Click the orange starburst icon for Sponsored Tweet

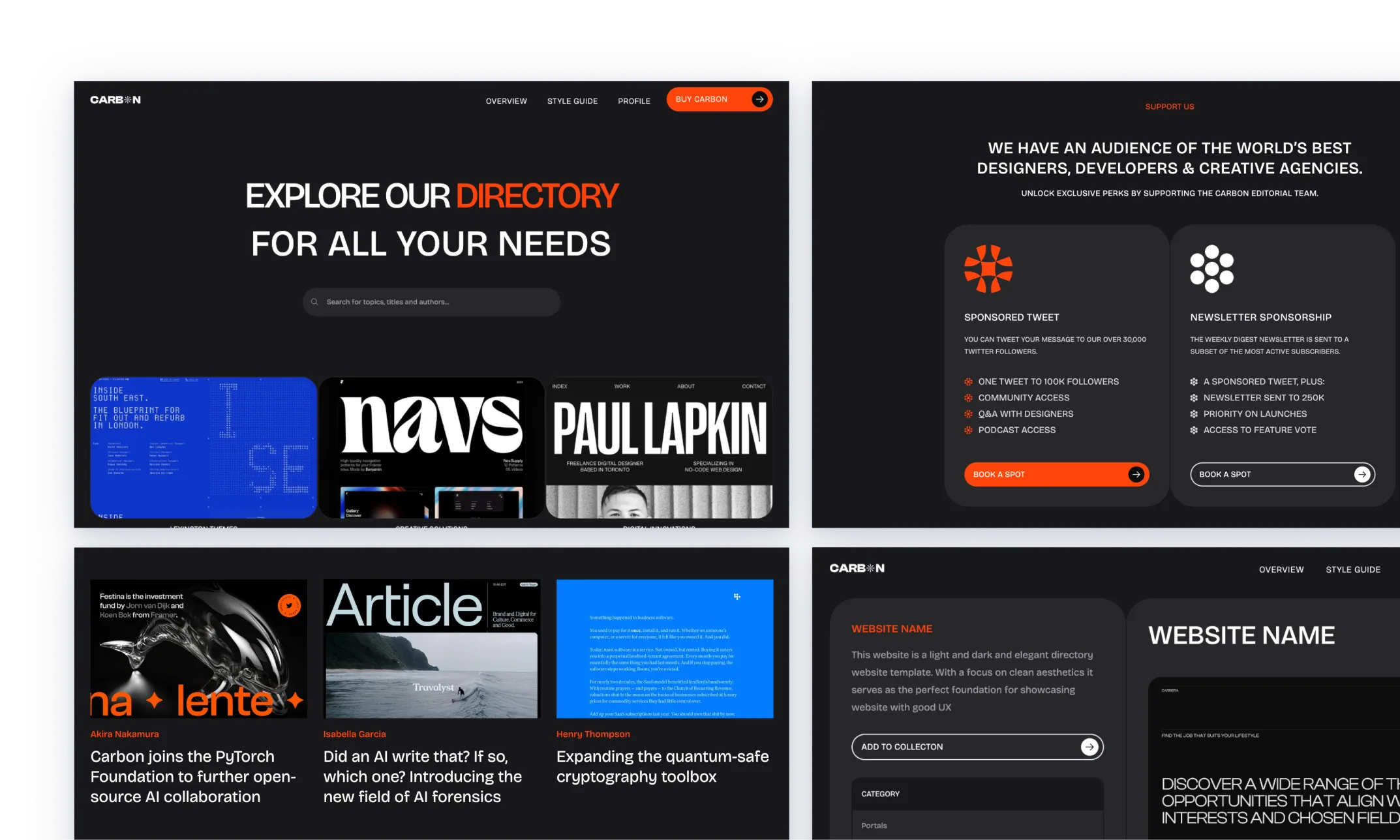tap(988, 268)
